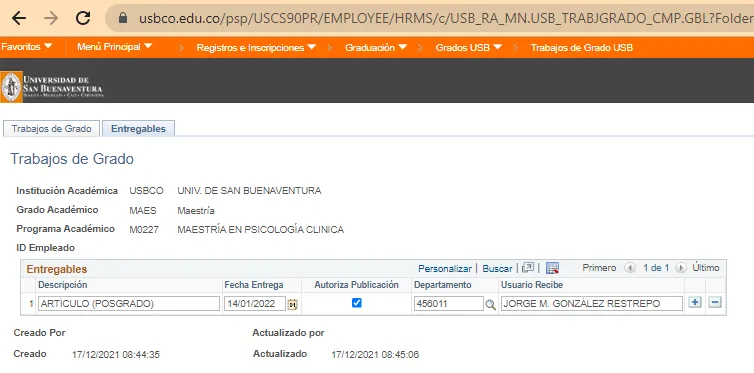The height and width of the screenshot is (373, 754).
Task: Click the institution code USBCO
Action: tap(146, 191)
